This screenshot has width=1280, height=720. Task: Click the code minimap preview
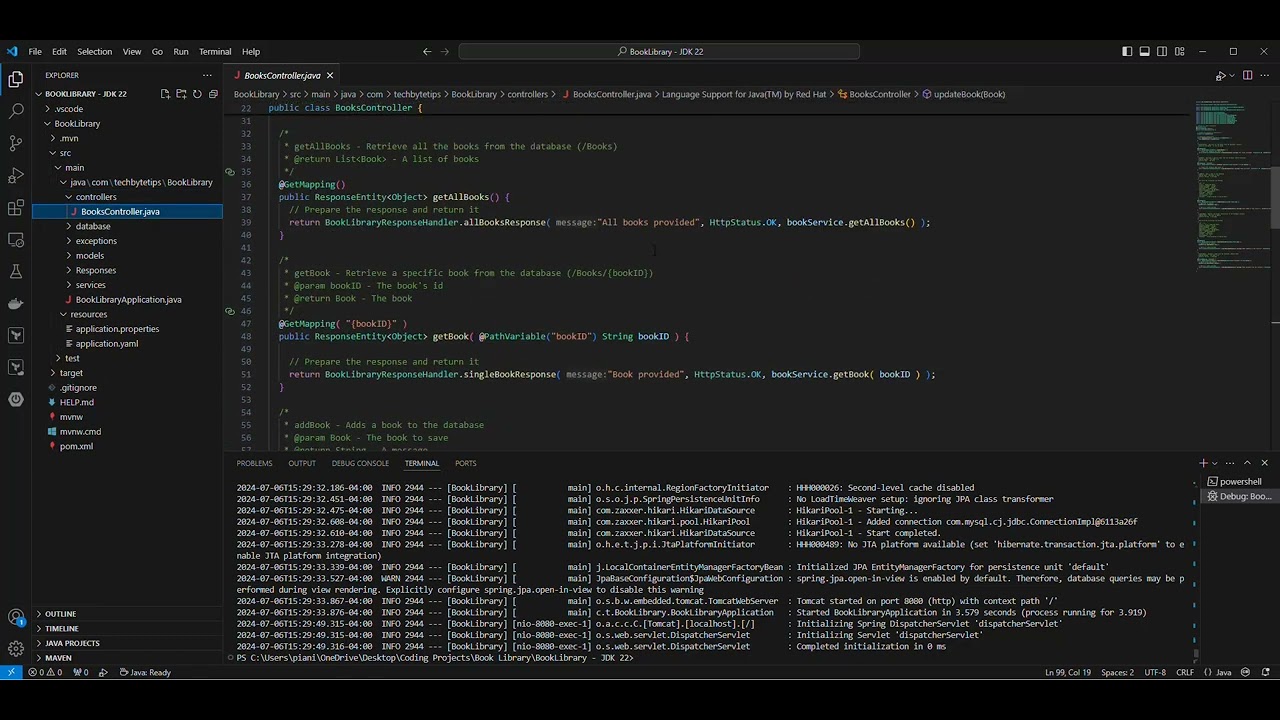coord(1232,185)
